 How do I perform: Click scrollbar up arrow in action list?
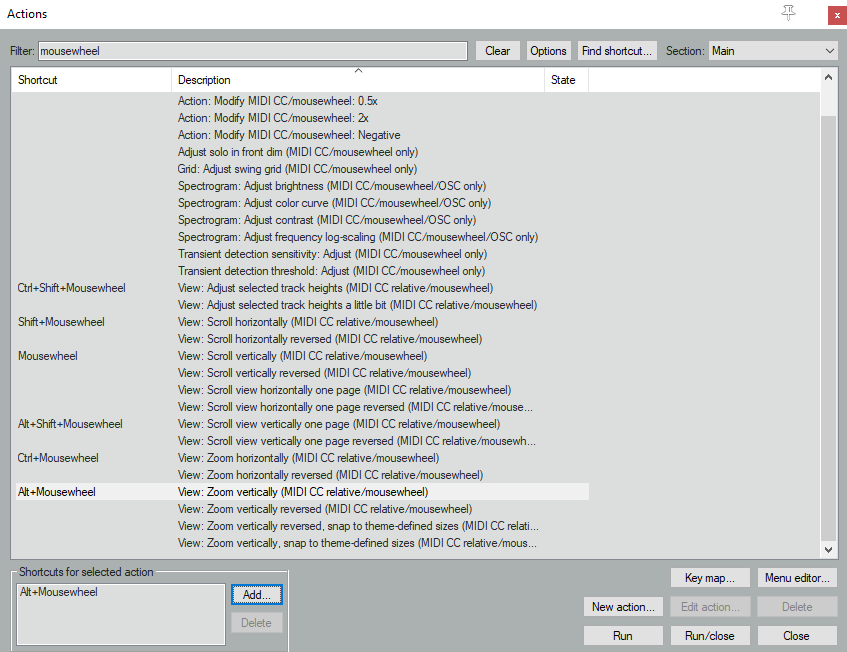pyautogui.click(x=828, y=77)
